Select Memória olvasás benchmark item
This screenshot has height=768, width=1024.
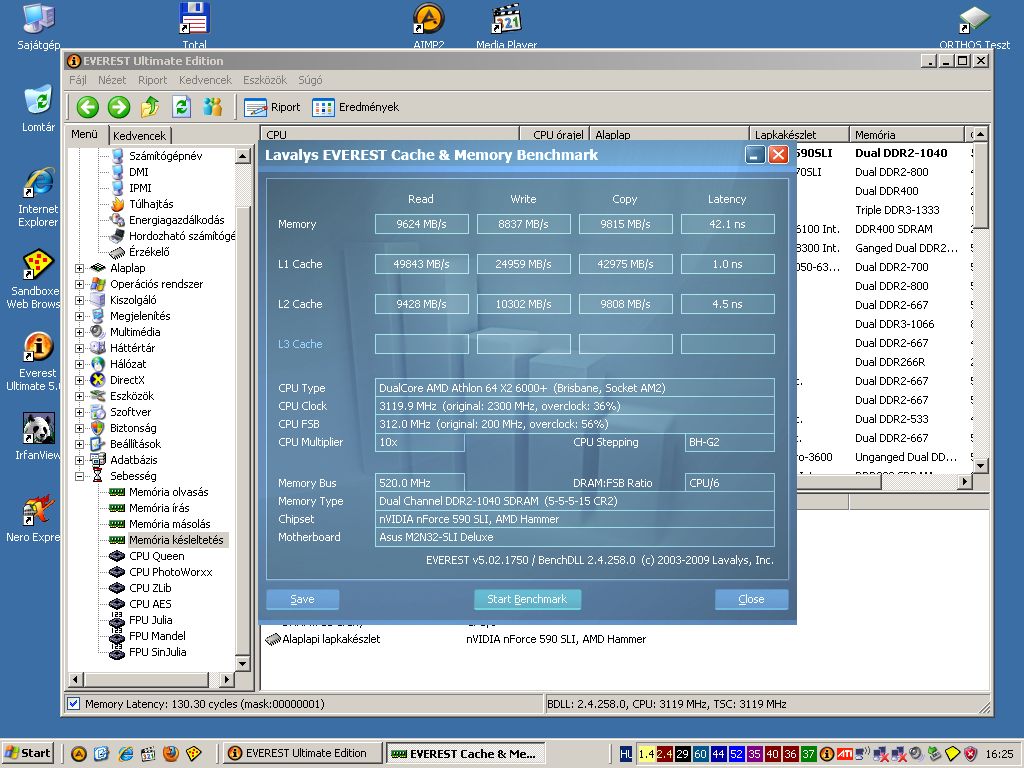(168, 492)
